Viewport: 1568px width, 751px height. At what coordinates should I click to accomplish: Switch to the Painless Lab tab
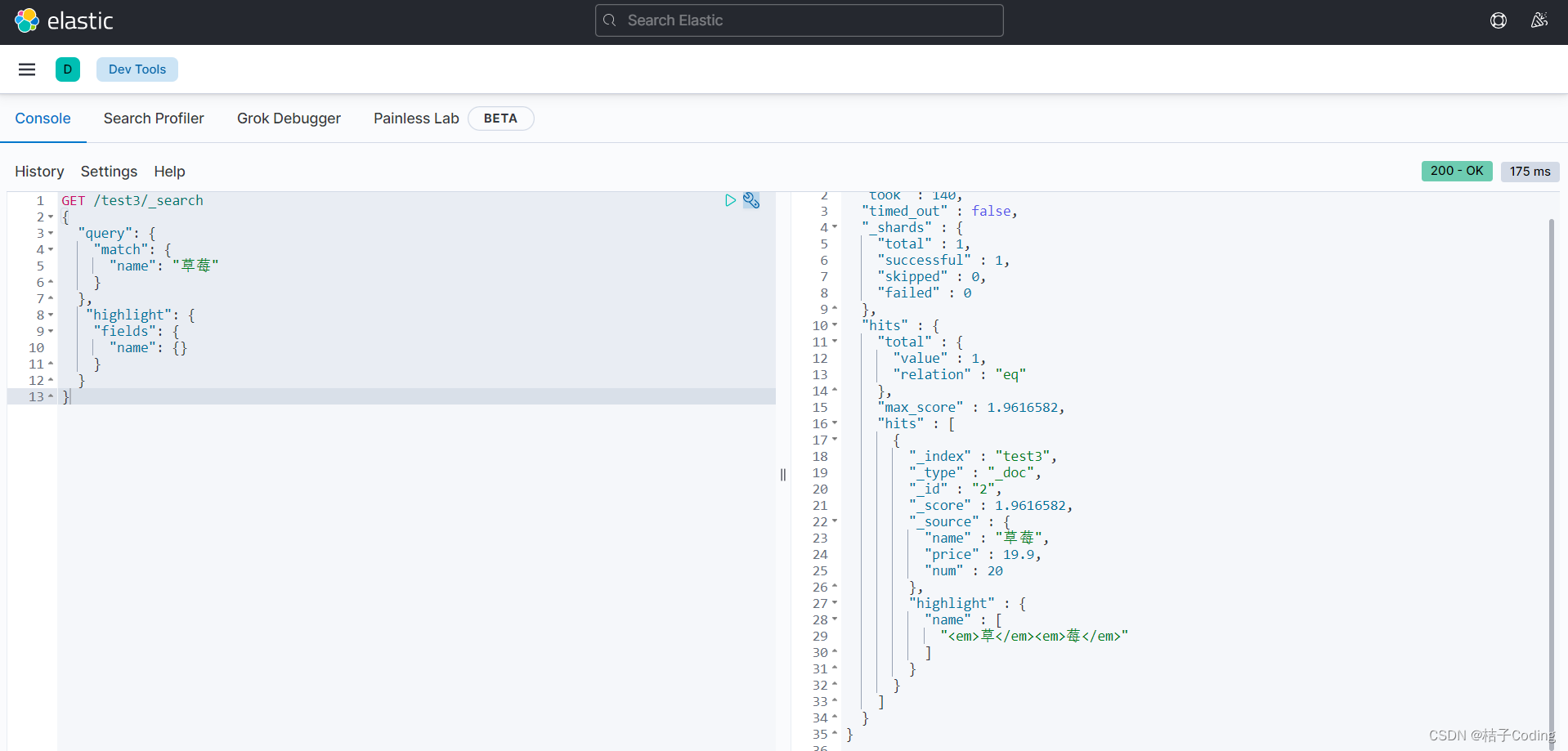coord(416,118)
